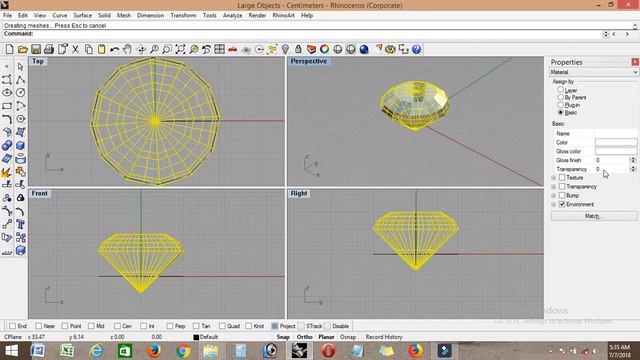The height and width of the screenshot is (360, 640).
Task: Click the Default layer color swatch
Action: (x=196, y=337)
